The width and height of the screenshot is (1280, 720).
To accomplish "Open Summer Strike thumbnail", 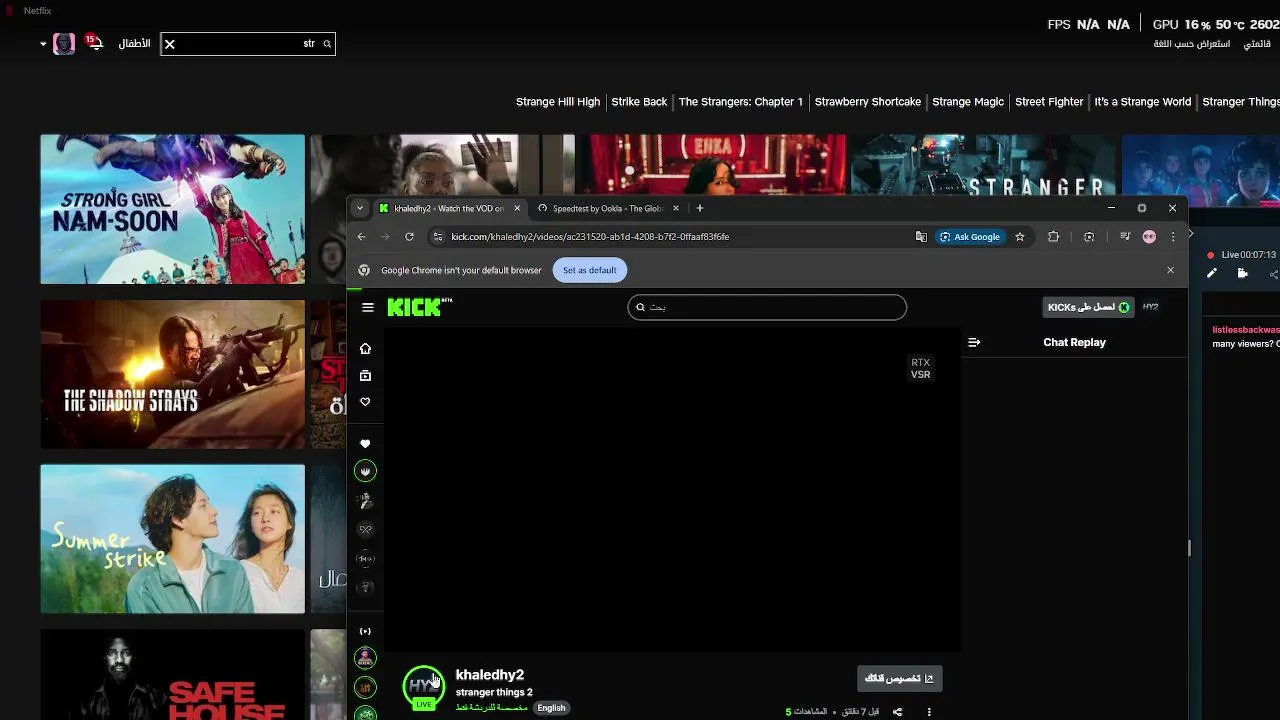I will [x=172, y=539].
